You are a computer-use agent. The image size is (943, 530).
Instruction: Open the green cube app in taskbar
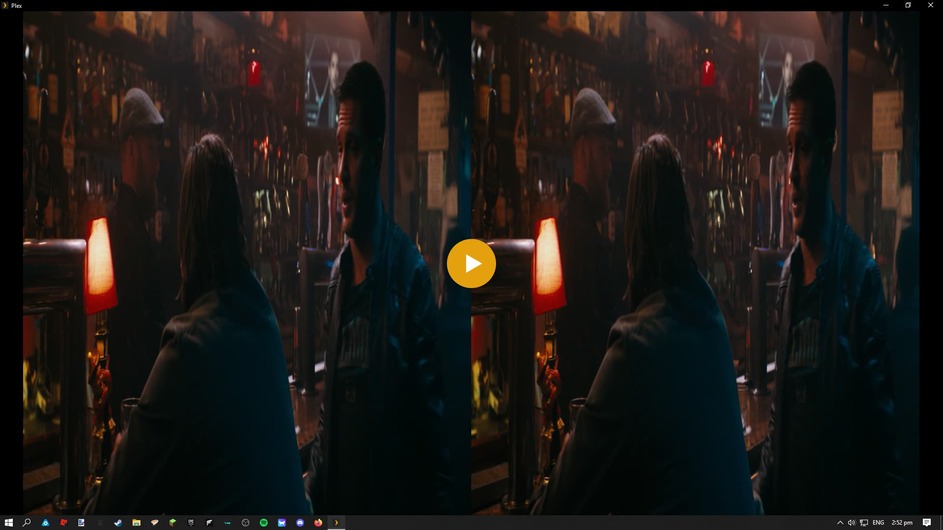[x=173, y=523]
